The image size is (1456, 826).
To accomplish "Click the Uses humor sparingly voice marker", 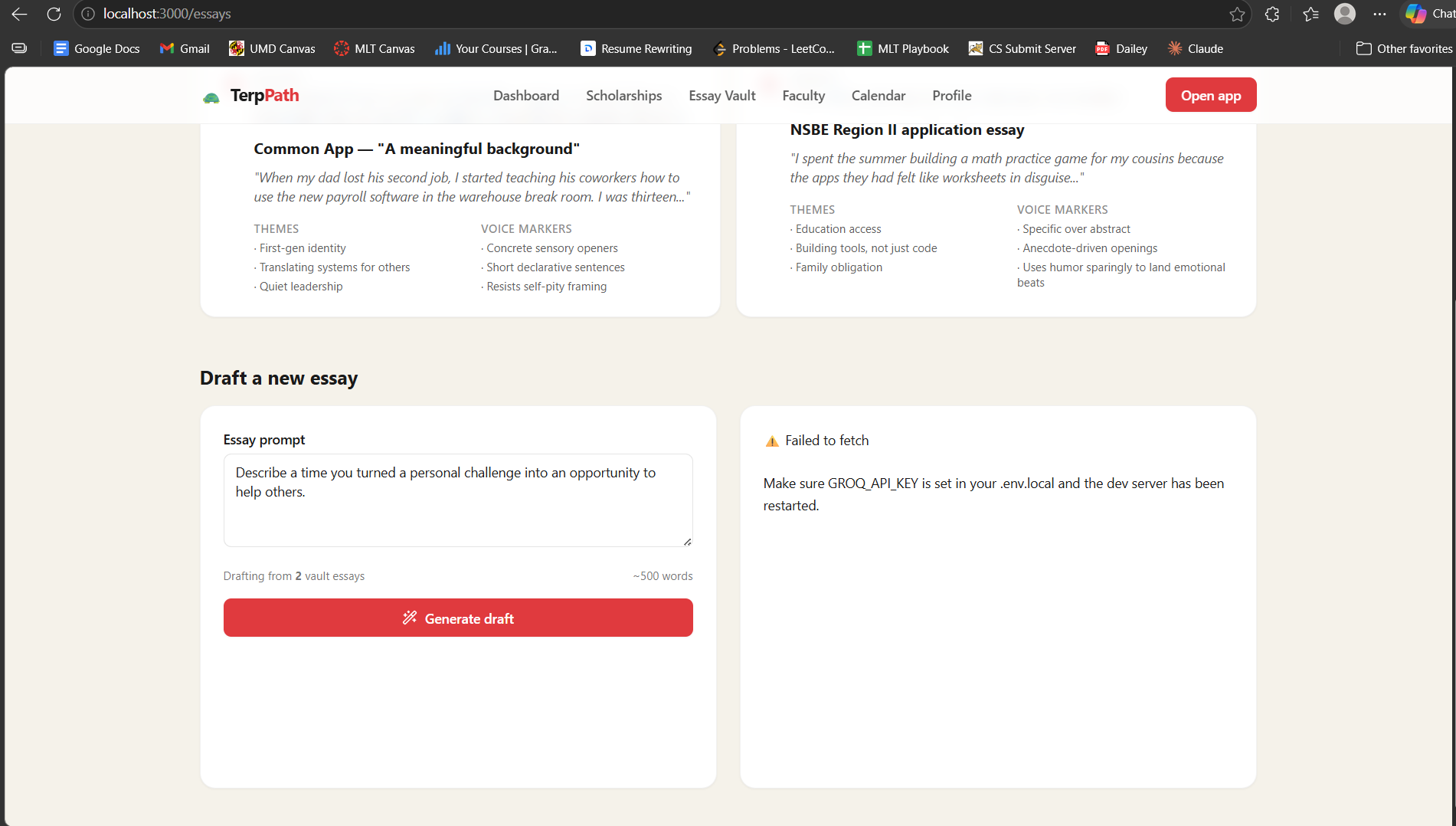I will click(1121, 275).
